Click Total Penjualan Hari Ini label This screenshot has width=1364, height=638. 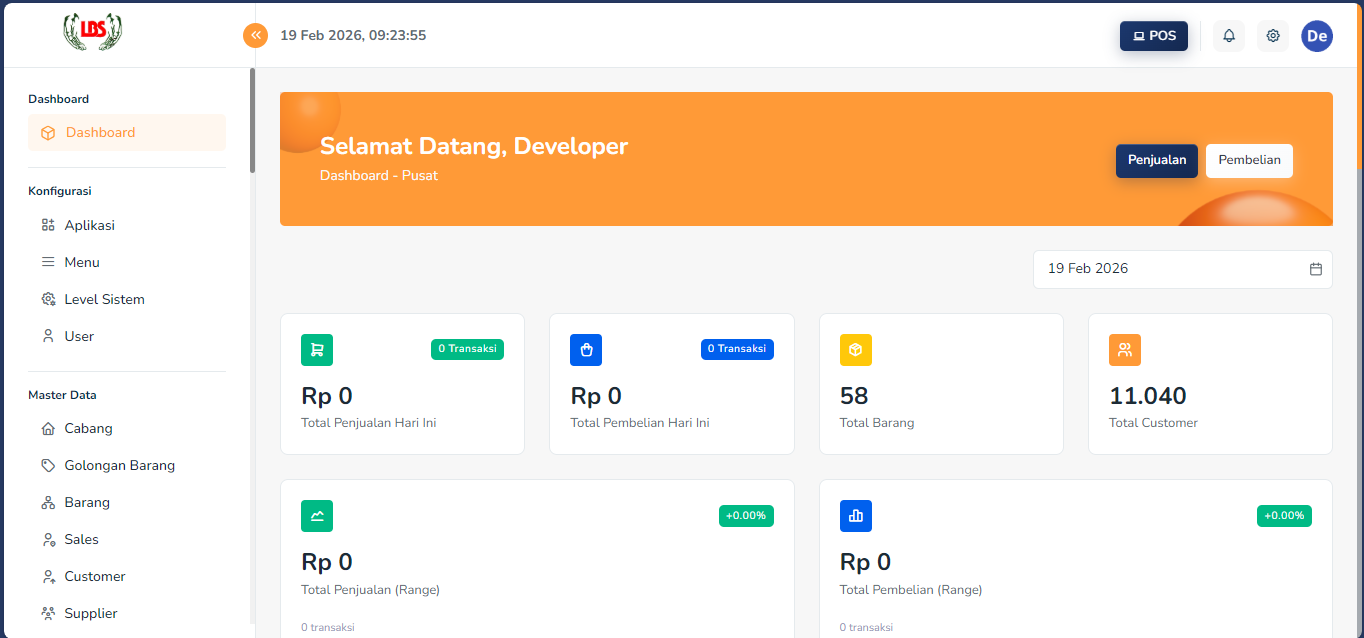(368, 423)
